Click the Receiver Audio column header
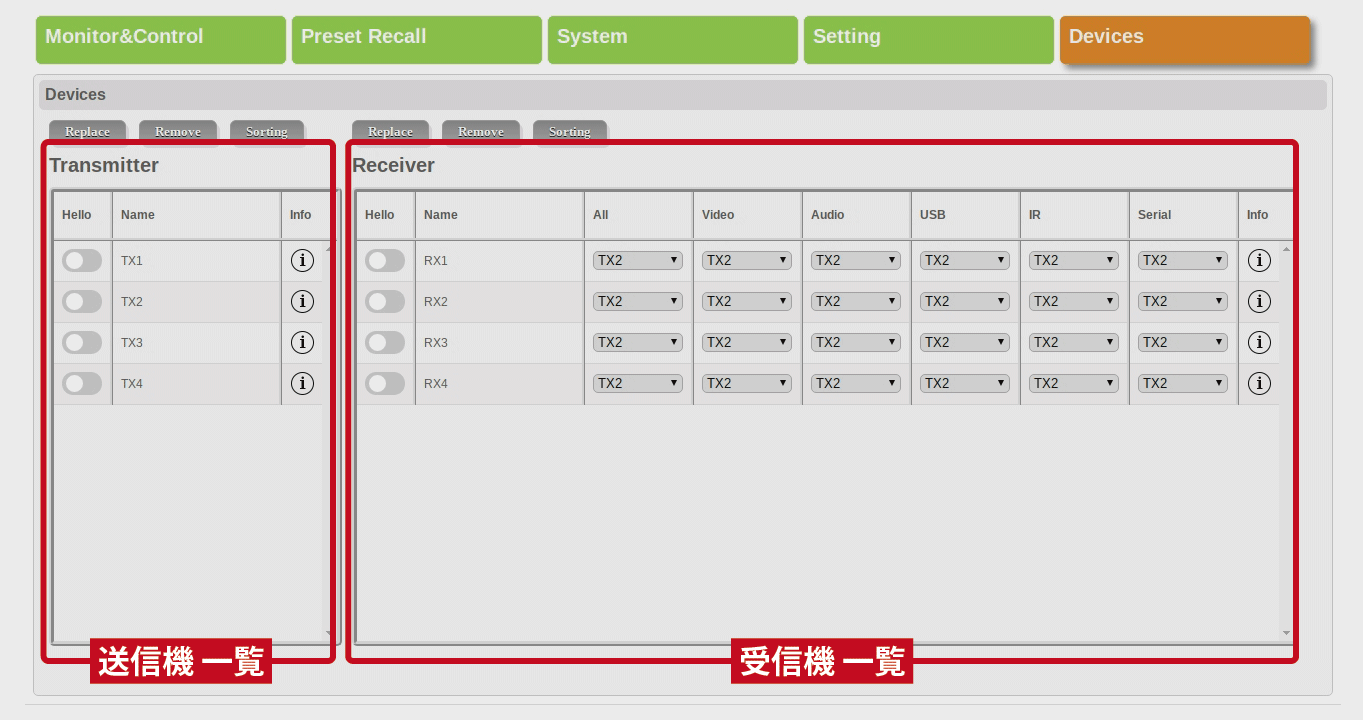 tap(856, 215)
